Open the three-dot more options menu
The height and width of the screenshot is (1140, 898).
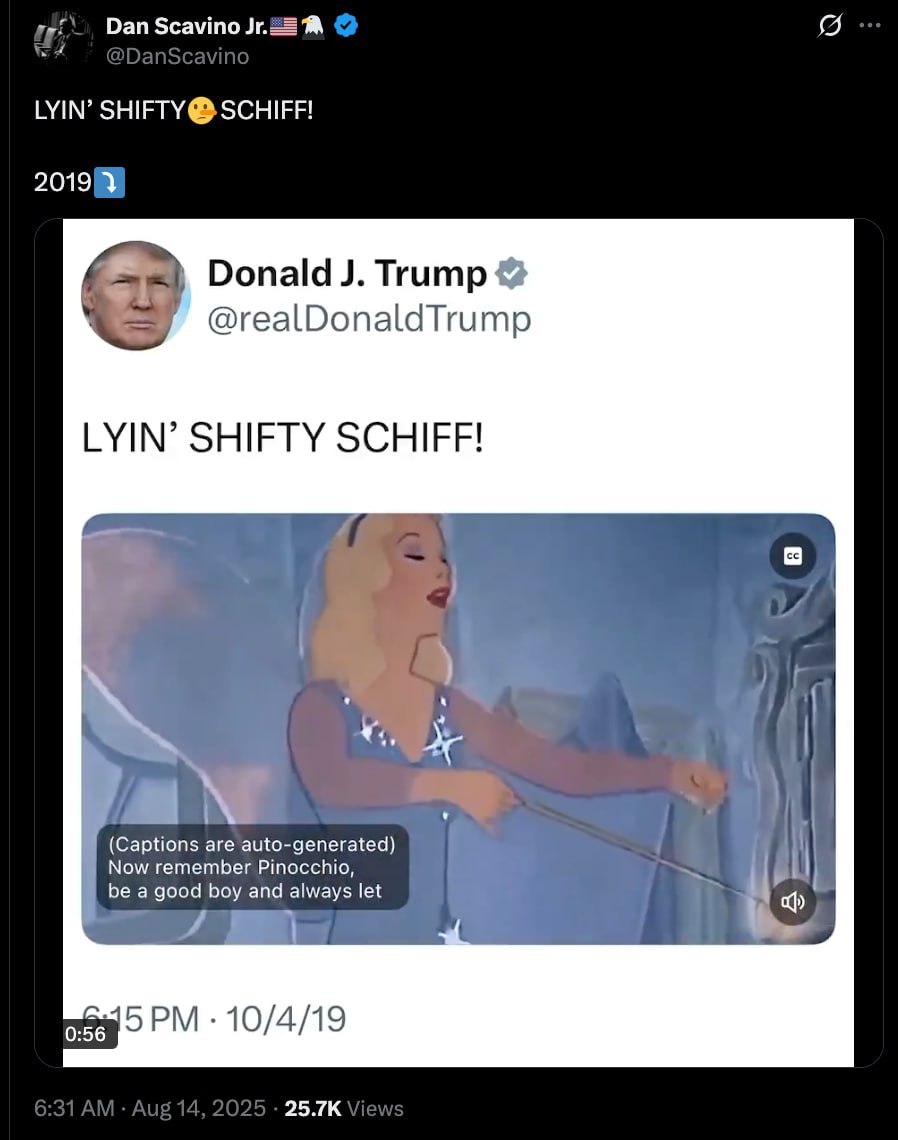pyautogui.click(x=870, y=25)
